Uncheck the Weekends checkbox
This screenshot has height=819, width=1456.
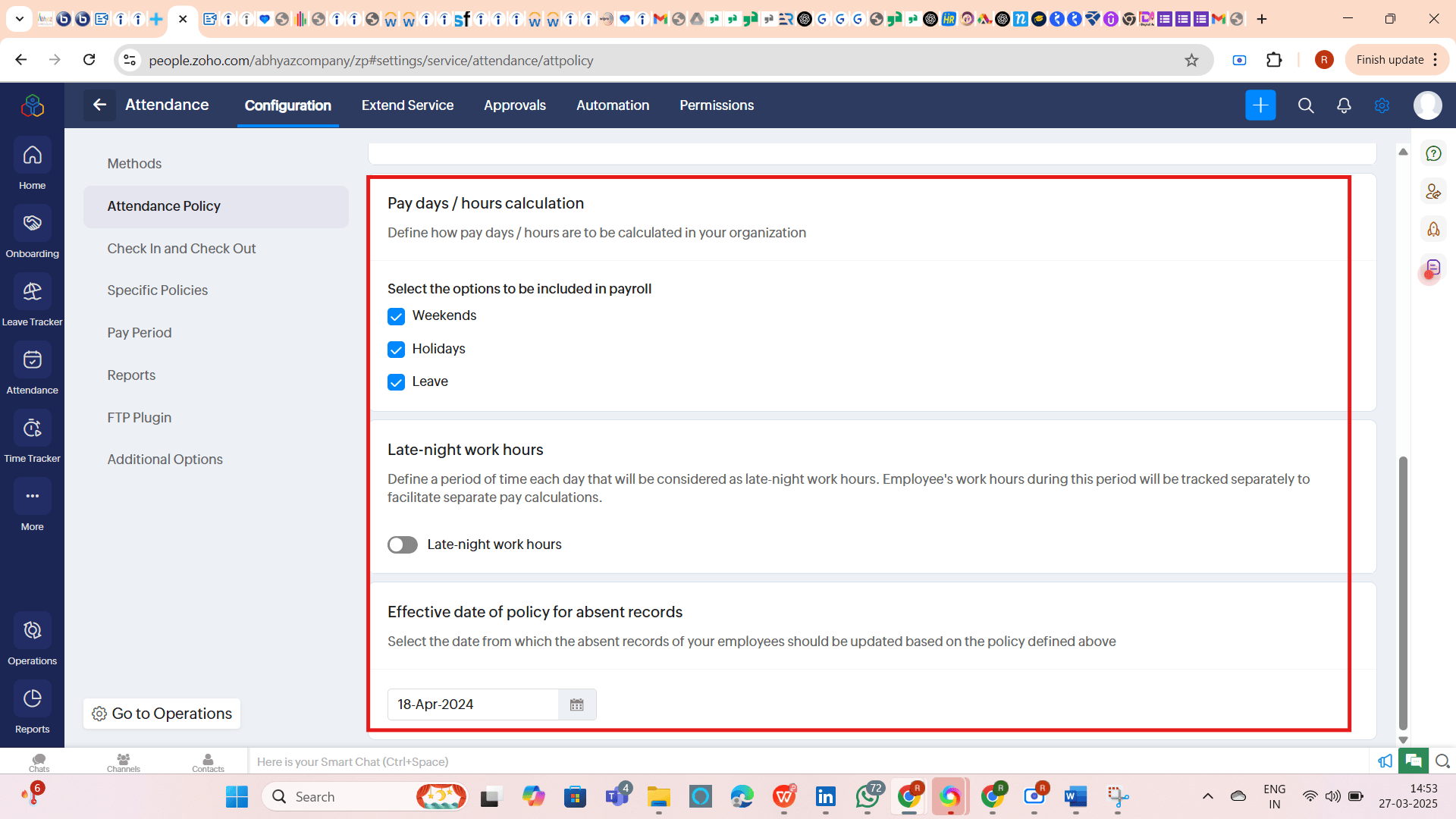coord(396,316)
